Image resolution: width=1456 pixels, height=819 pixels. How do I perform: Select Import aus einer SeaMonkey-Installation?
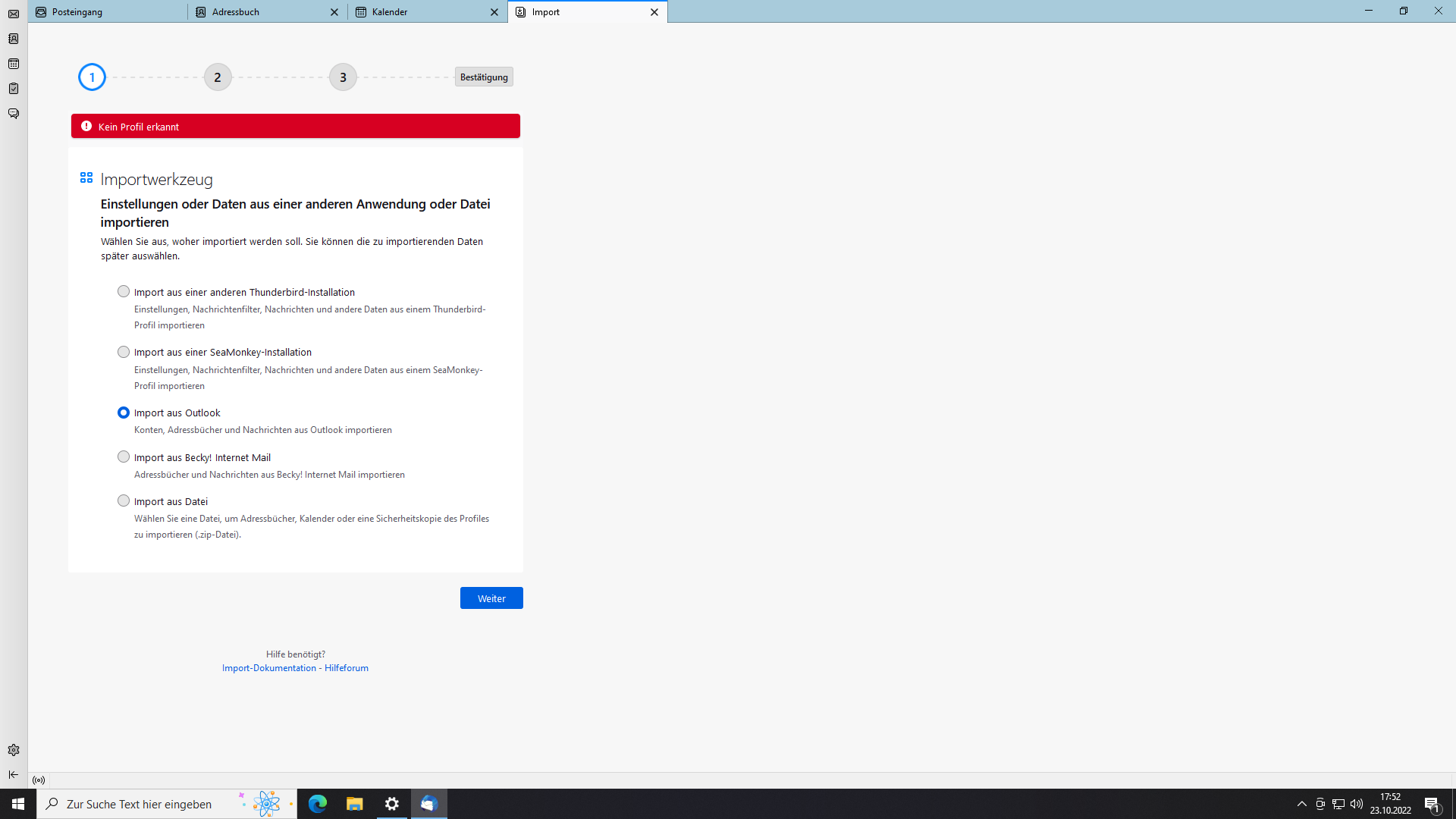point(124,352)
